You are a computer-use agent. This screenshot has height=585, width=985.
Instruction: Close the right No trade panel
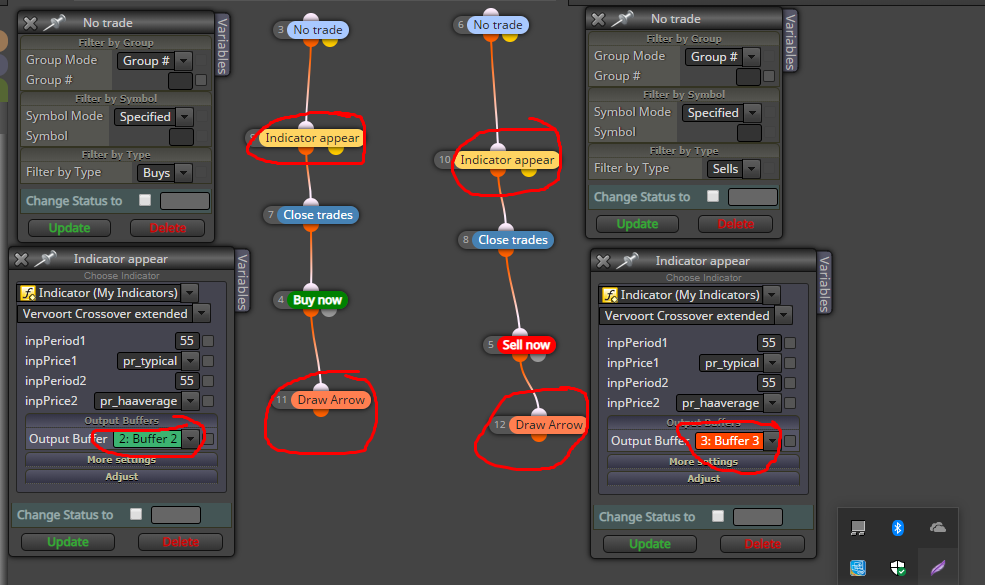(598, 19)
